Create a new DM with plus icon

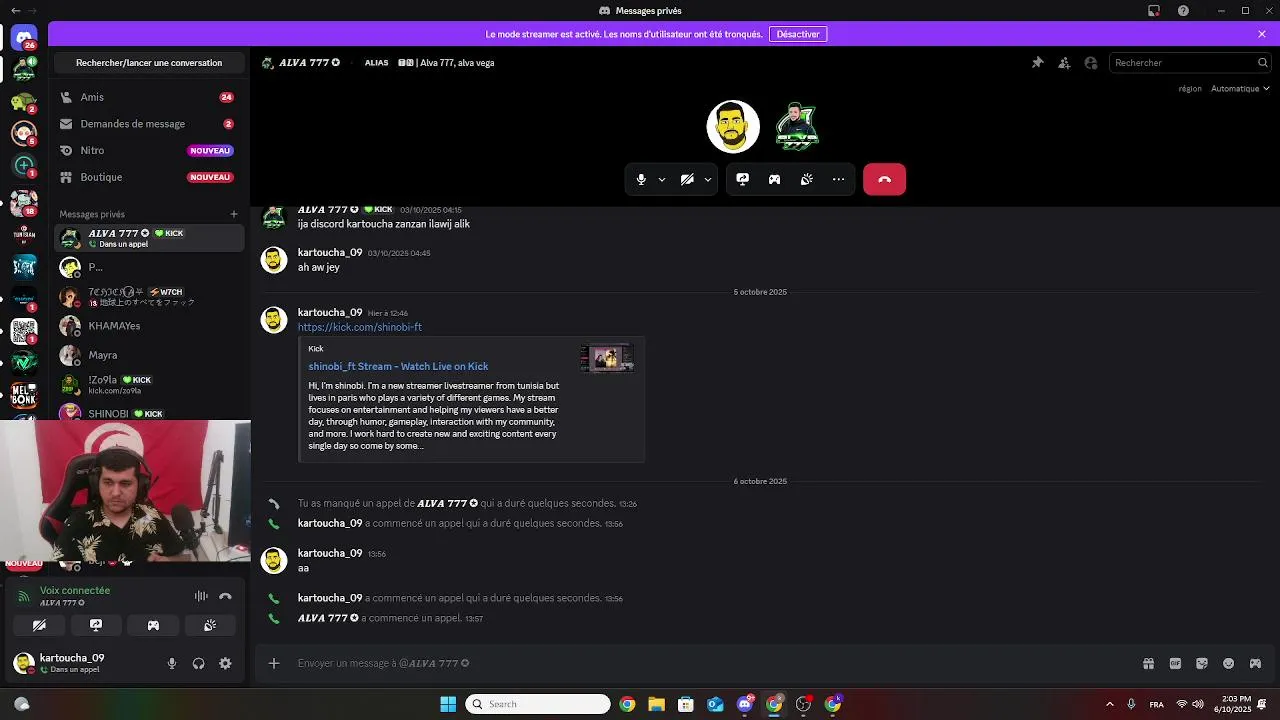(x=234, y=214)
